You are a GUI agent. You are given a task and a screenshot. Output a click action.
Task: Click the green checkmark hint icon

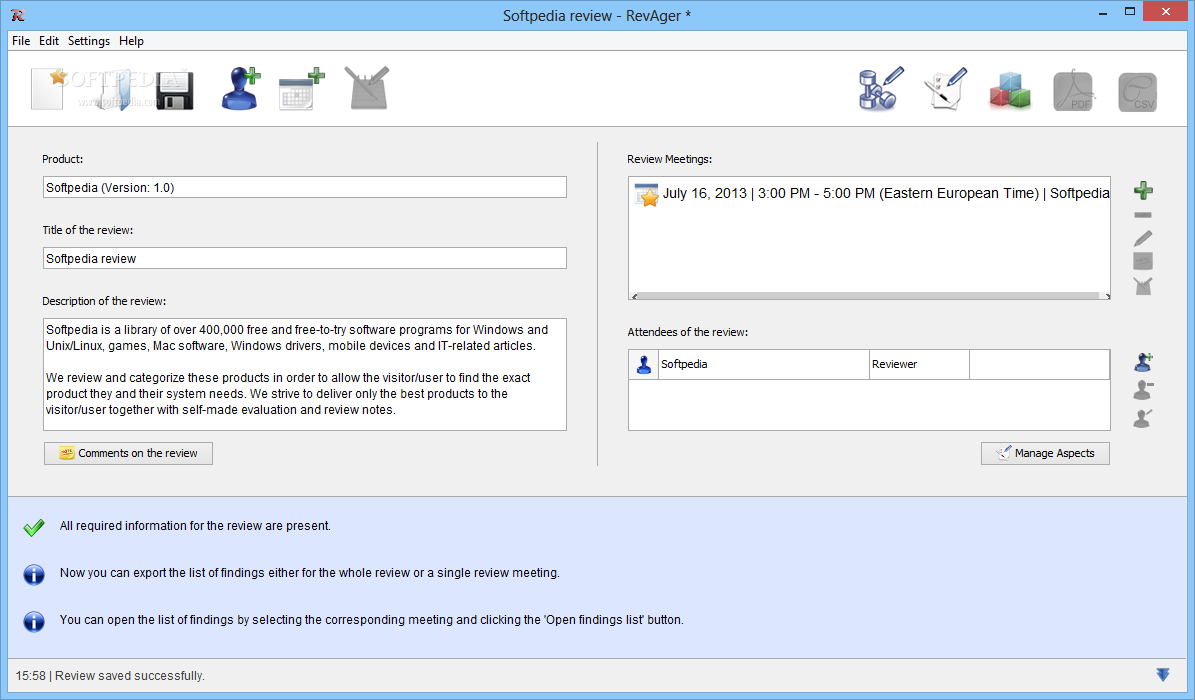[x=34, y=527]
